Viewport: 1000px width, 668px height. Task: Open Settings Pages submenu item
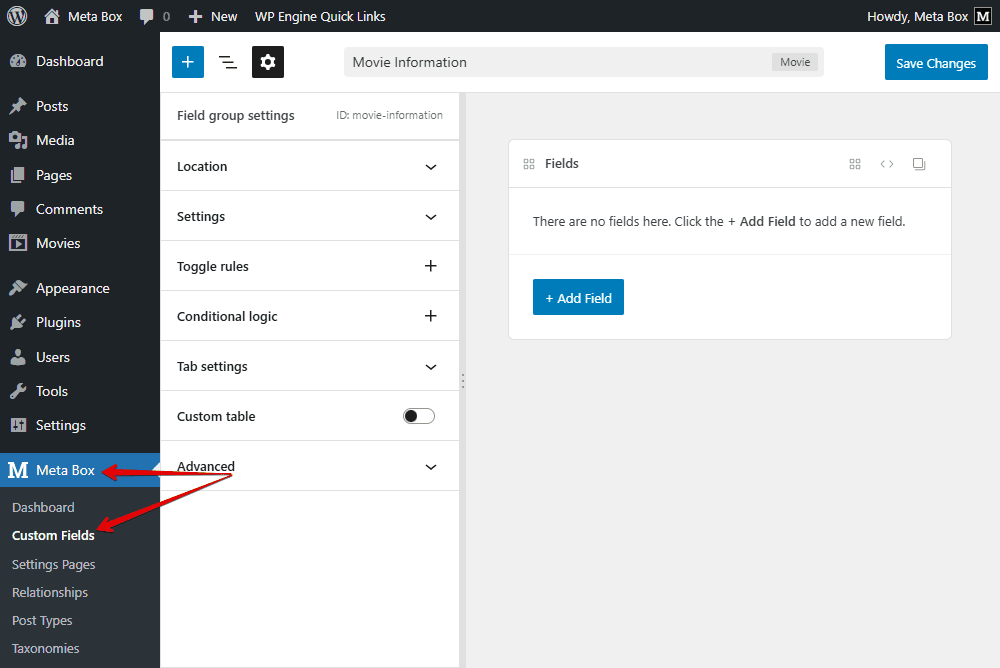tap(54, 564)
